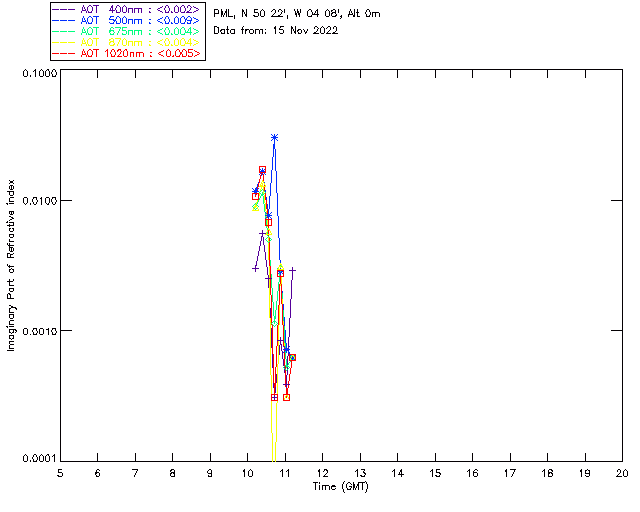Click the red dashed line sample in legend
This screenshot has width=640, height=512.
[x=64, y=53]
